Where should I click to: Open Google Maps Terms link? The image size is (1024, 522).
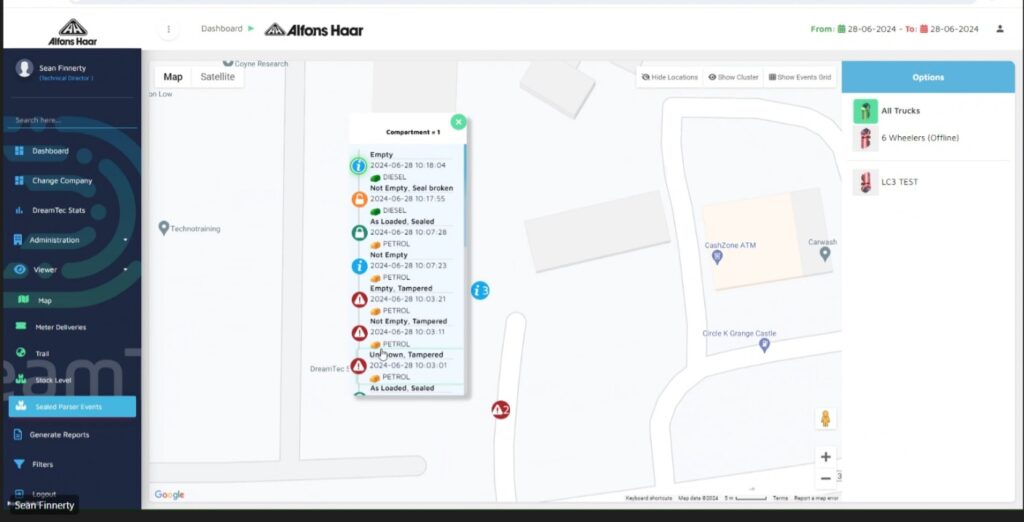click(x=780, y=498)
